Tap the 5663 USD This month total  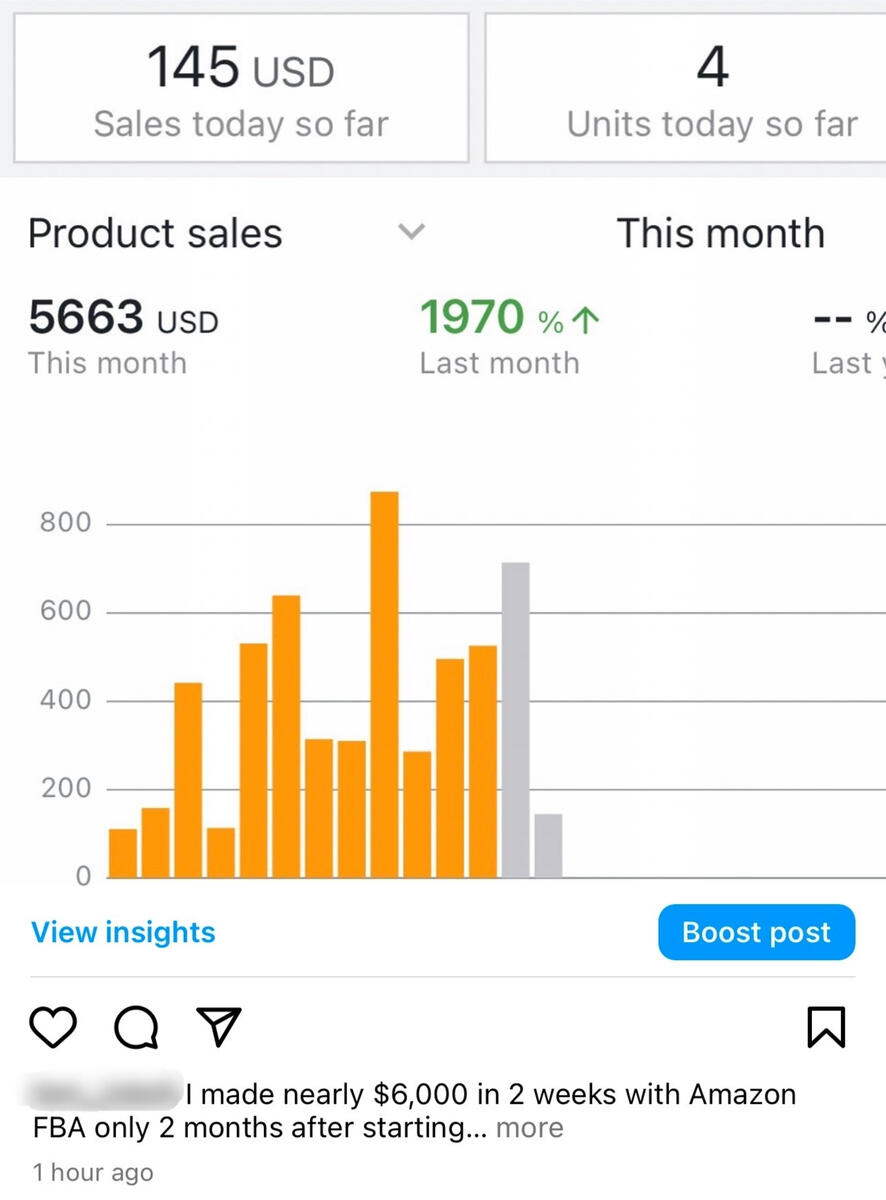point(123,336)
